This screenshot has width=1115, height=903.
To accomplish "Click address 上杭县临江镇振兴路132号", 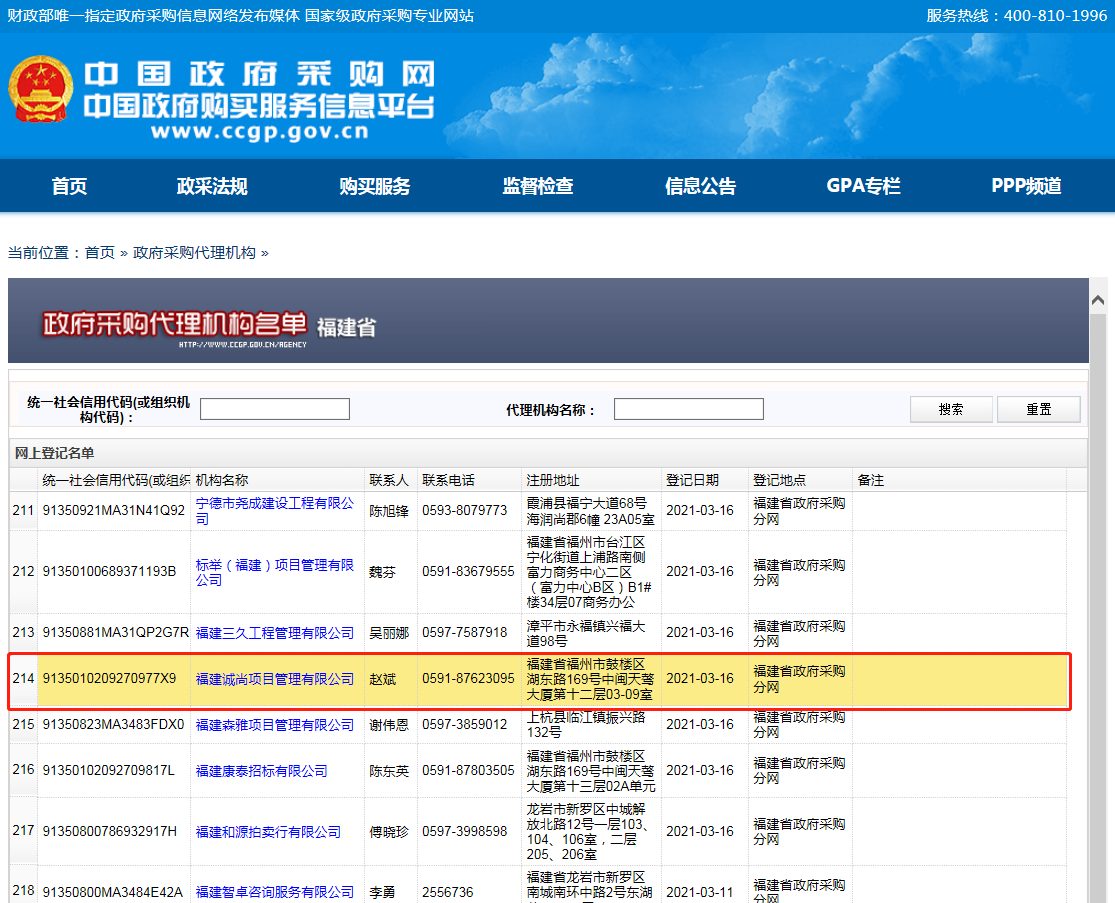I will pyautogui.click(x=586, y=725).
